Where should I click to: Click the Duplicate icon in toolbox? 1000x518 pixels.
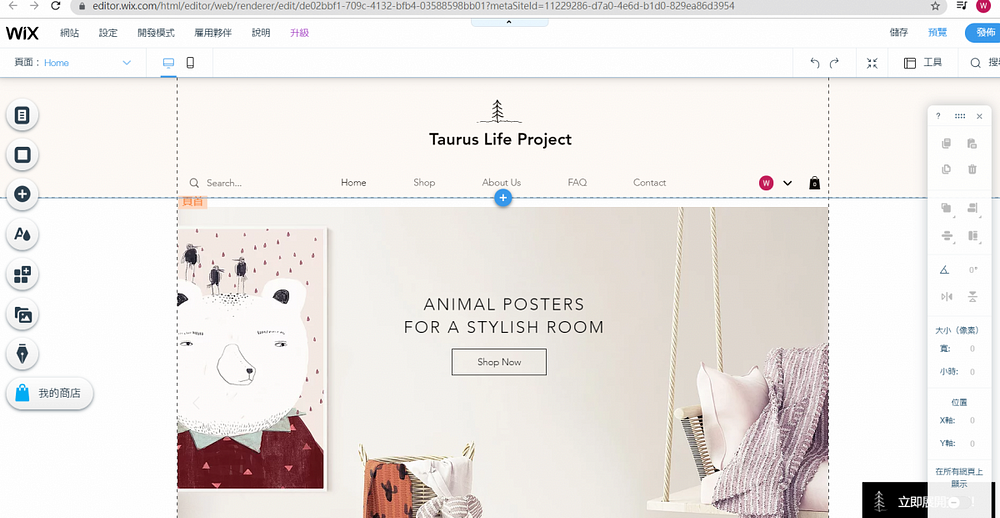946,169
